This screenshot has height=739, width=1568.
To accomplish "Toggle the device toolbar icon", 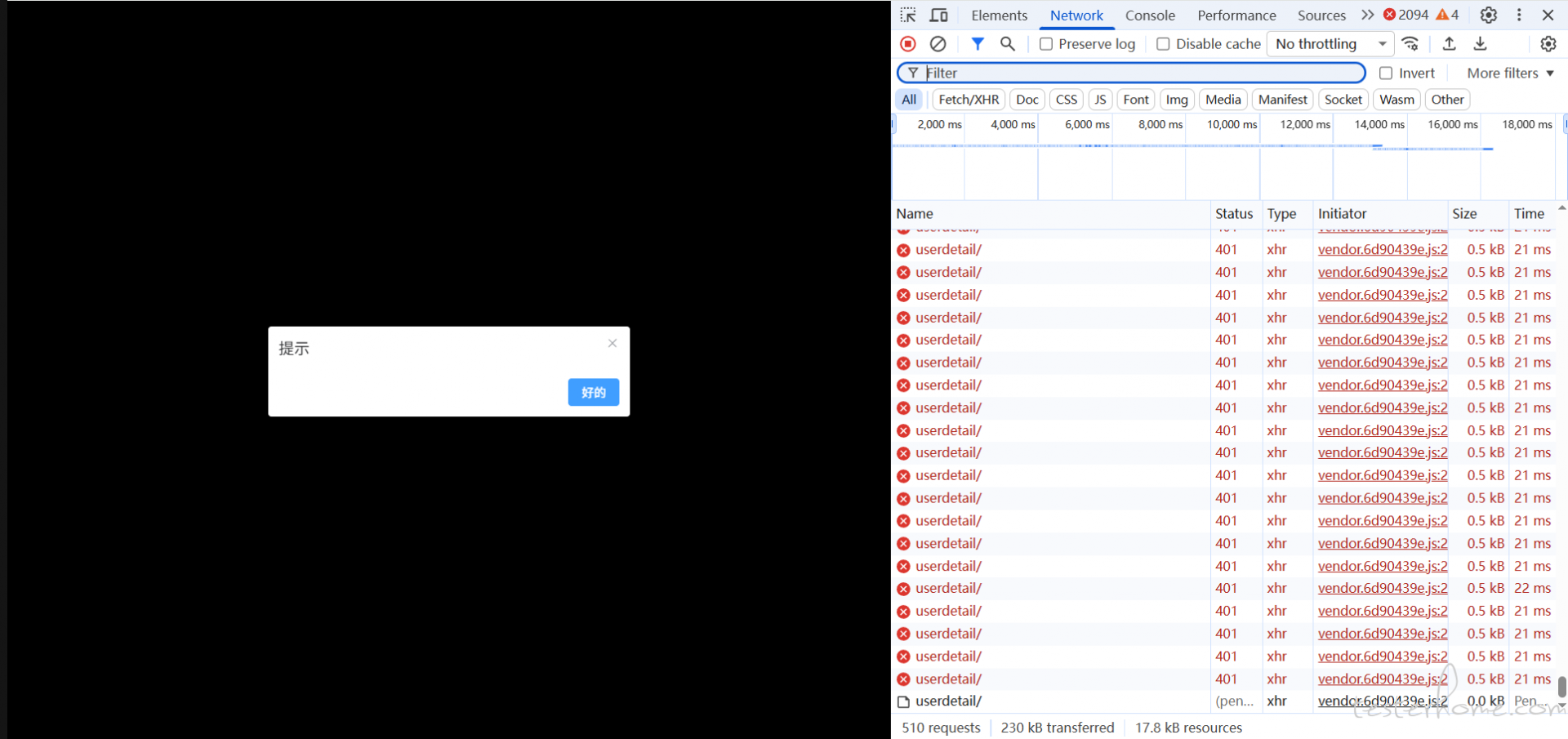I will point(939,16).
